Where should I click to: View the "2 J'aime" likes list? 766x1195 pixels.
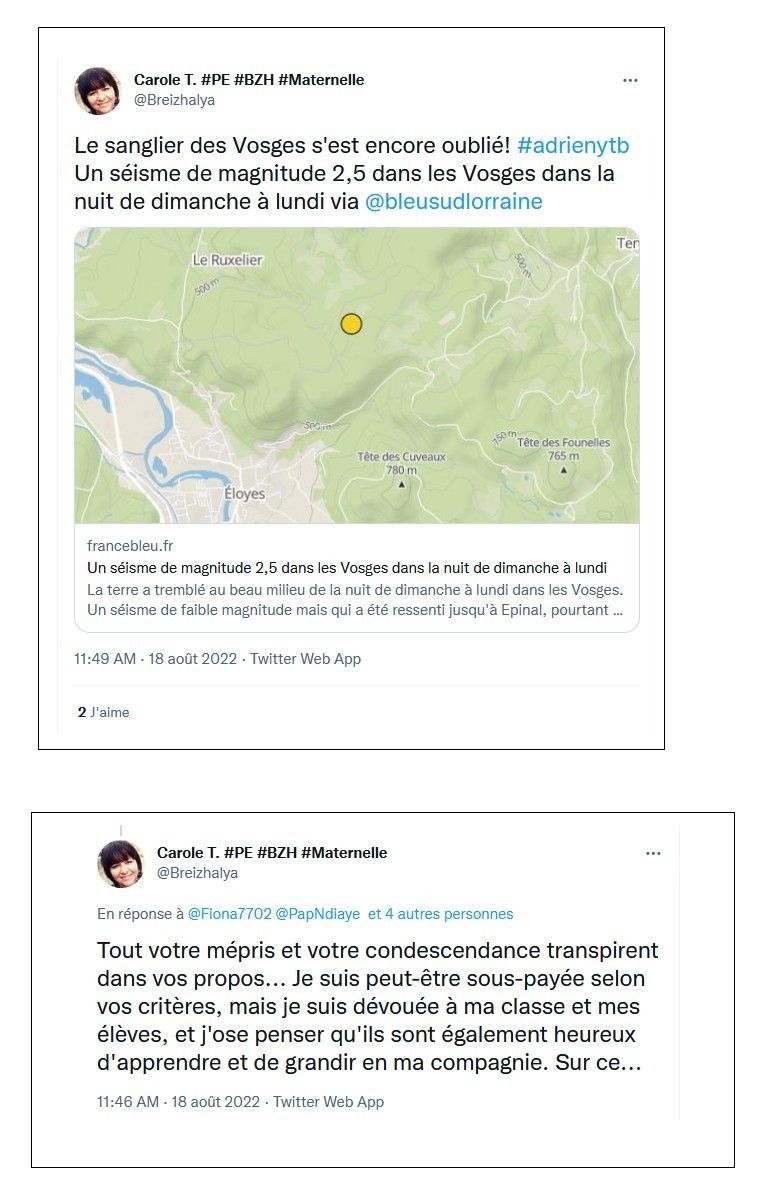pyautogui.click(x=104, y=713)
